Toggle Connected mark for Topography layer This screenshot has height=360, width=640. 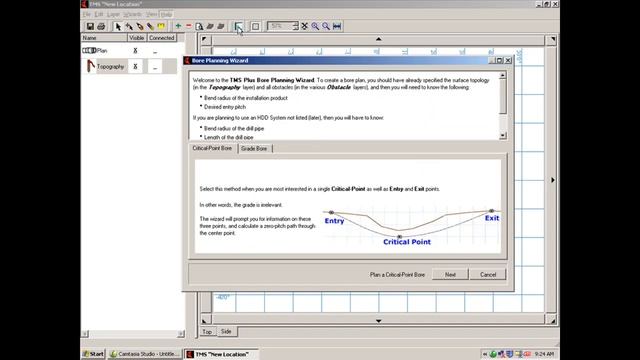tap(155, 67)
